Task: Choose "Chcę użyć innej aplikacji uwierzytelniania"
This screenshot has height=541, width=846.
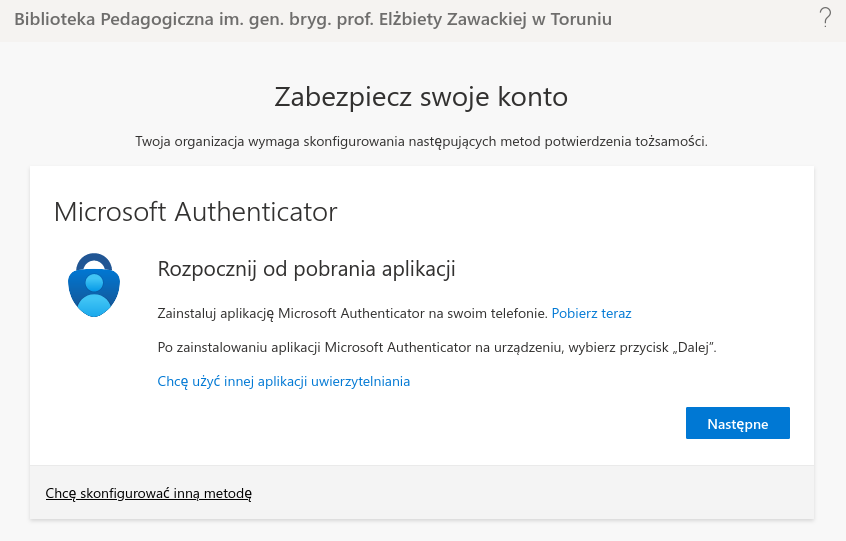Action: [284, 381]
